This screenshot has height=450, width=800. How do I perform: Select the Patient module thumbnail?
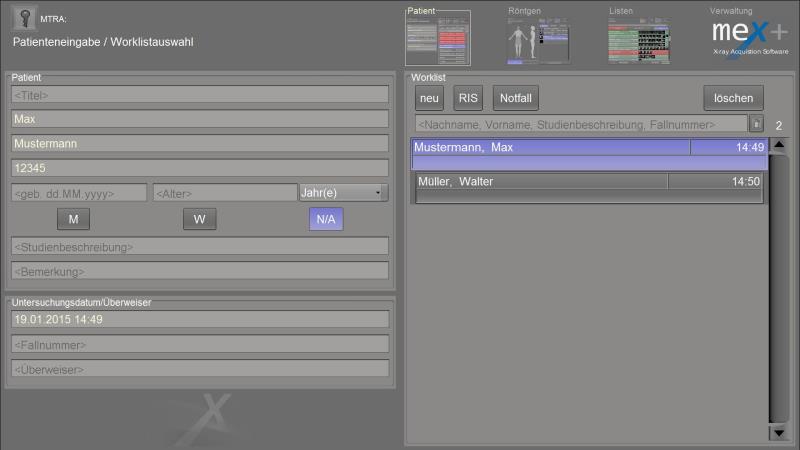click(x=437, y=40)
